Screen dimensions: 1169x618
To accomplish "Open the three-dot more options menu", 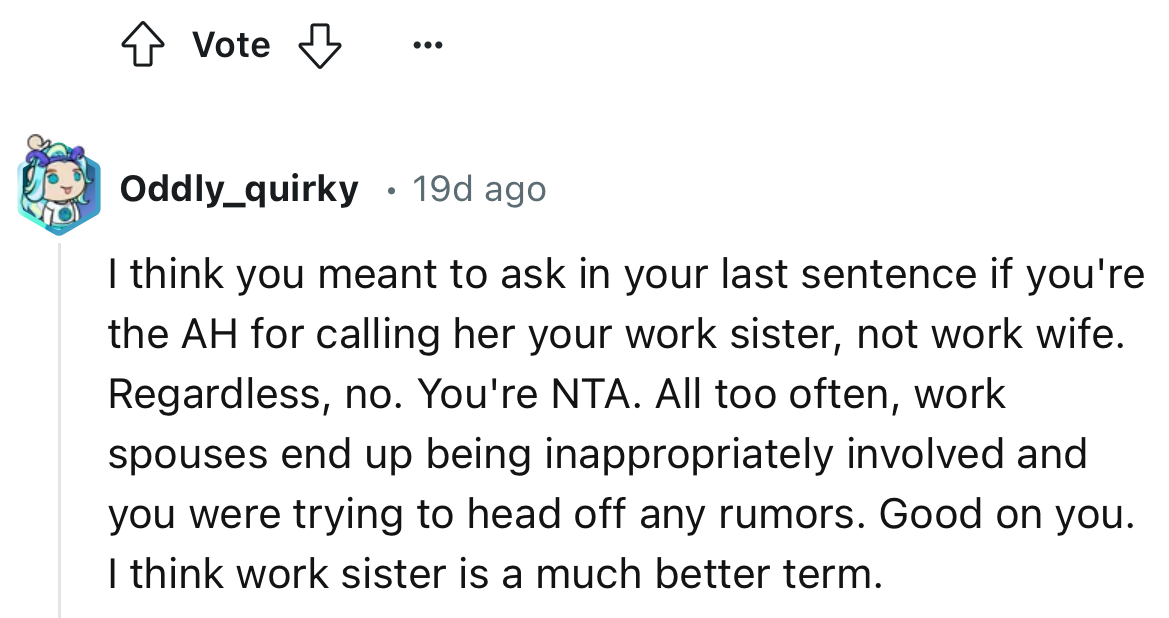I will point(427,45).
